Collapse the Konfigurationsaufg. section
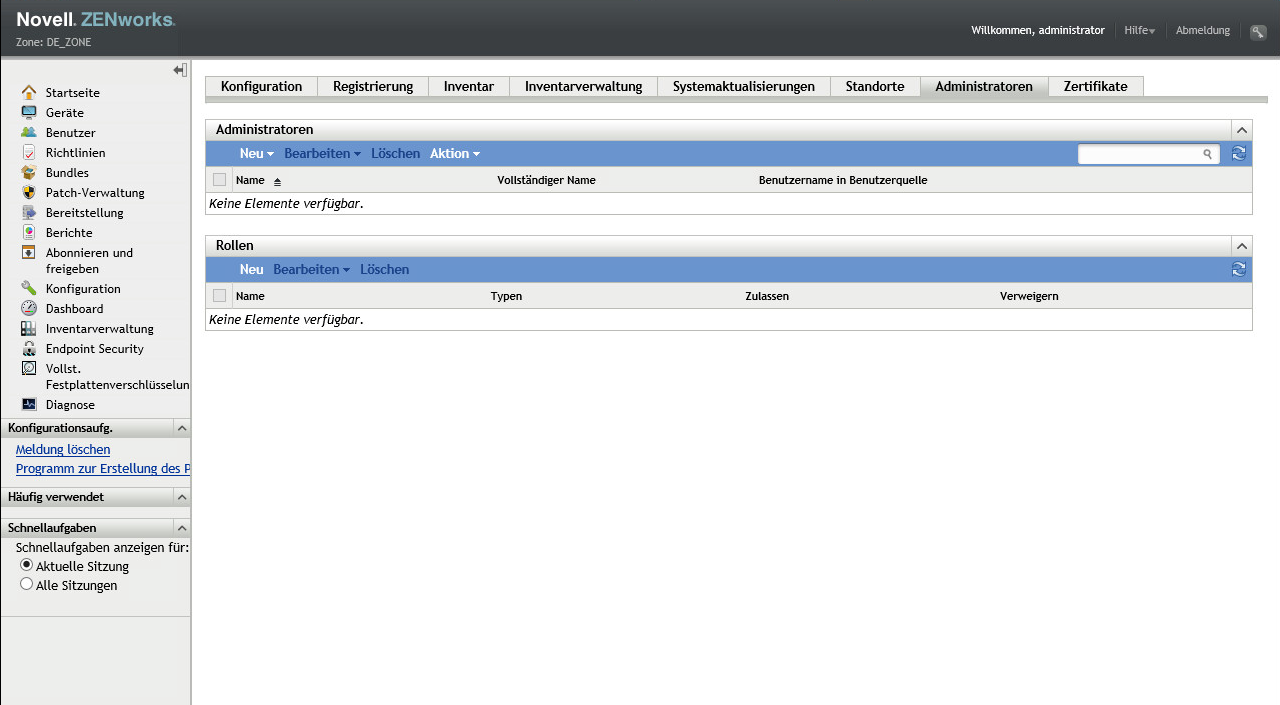1280x705 pixels. click(182, 428)
